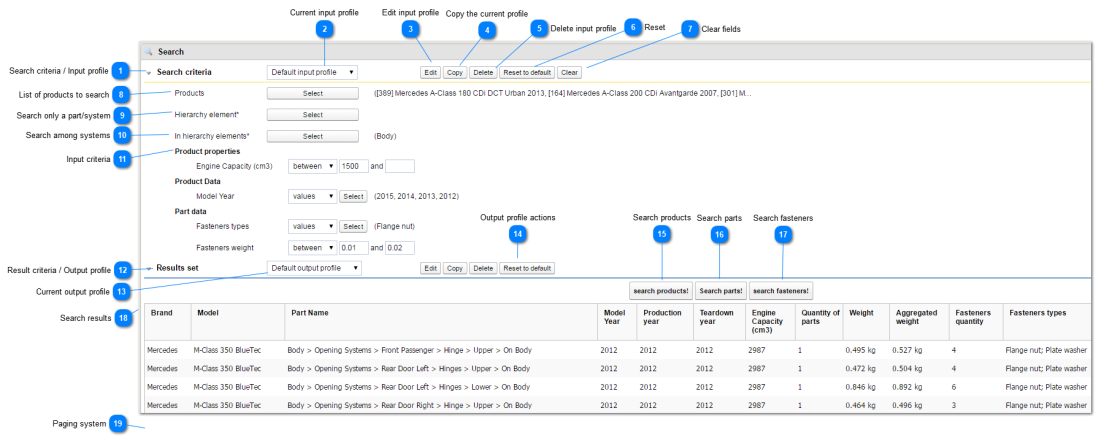The width and height of the screenshot is (1096, 443).
Task: Select Rear Door Left Hinges Upper row
Action: (x=617, y=368)
